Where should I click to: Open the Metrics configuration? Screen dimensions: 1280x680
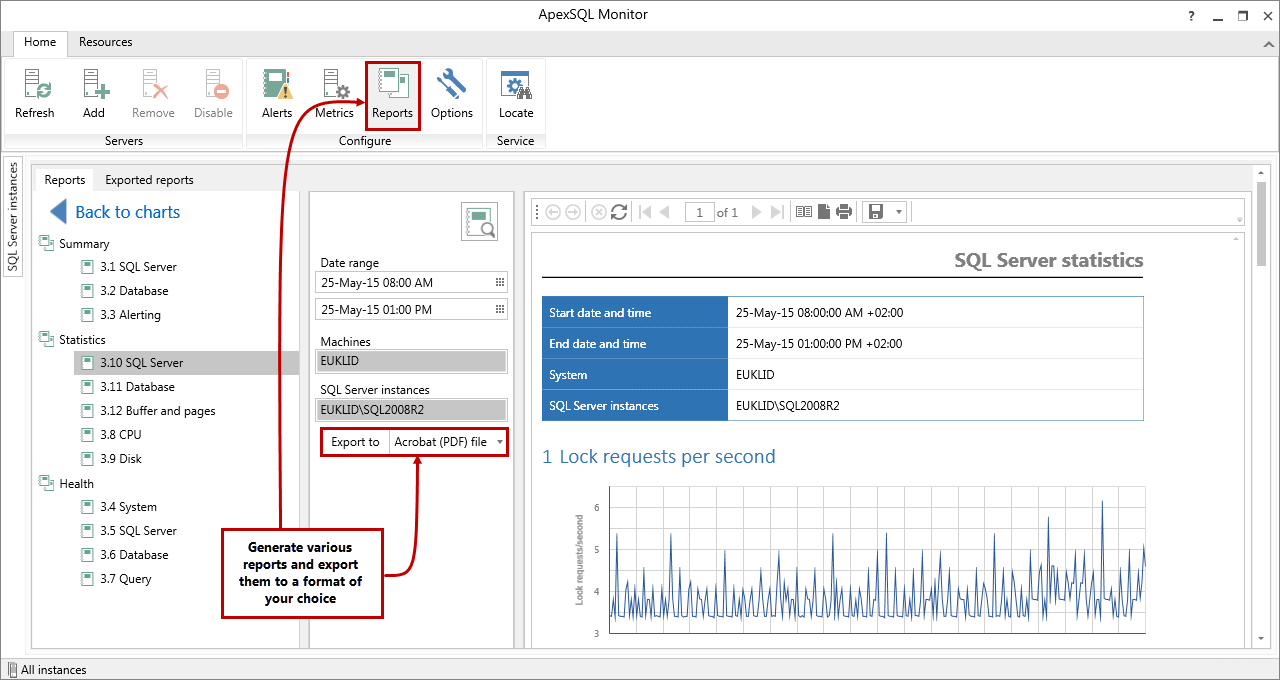pyautogui.click(x=334, y=94)
